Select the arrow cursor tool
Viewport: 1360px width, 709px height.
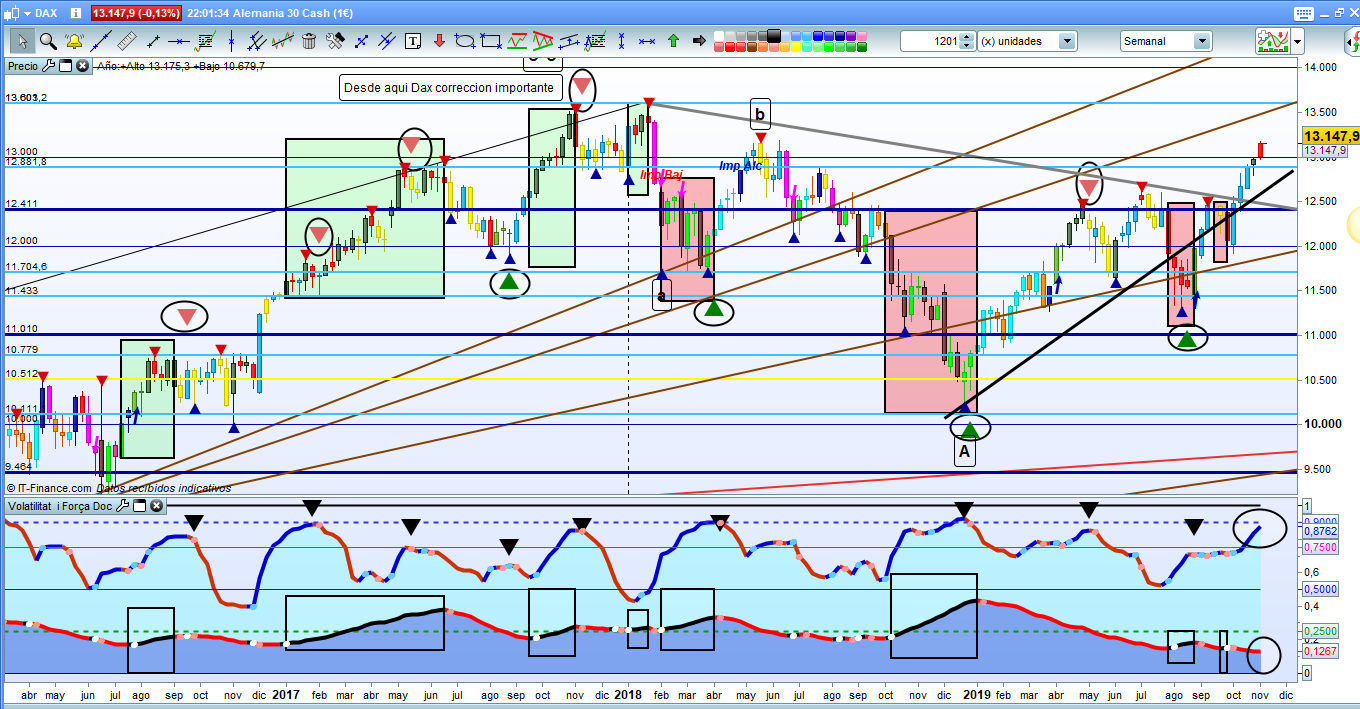coord(21,41)
